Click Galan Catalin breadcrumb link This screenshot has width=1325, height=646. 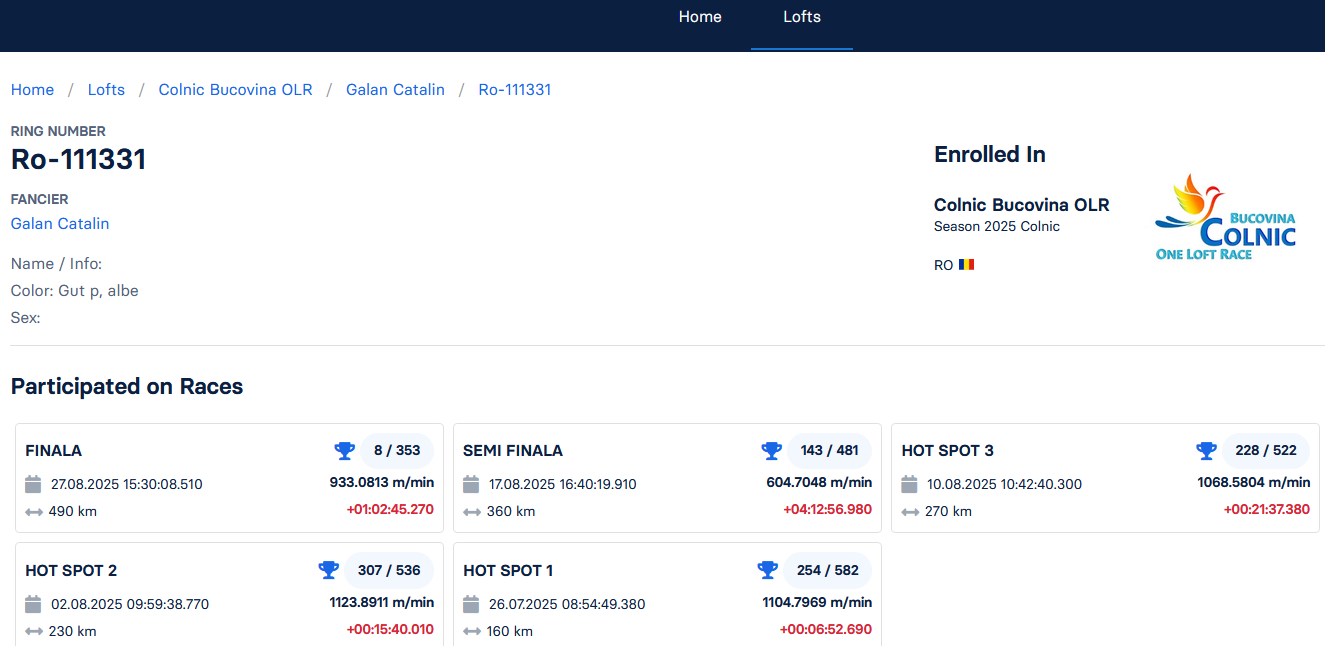[x=395, y=90]
